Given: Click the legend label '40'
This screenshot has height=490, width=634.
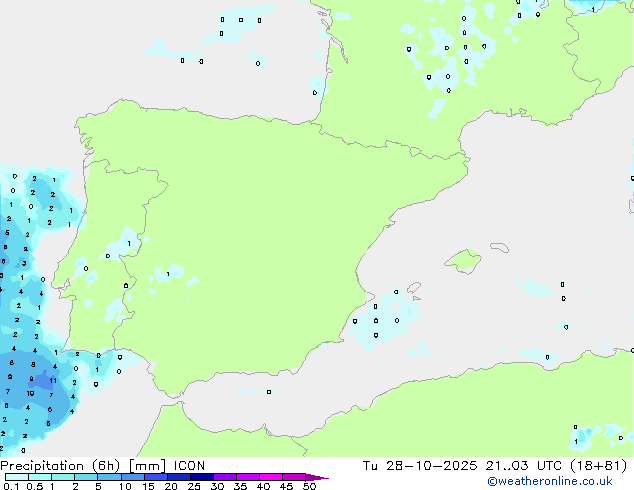Looking at the screenshot, I should point(263,486).
